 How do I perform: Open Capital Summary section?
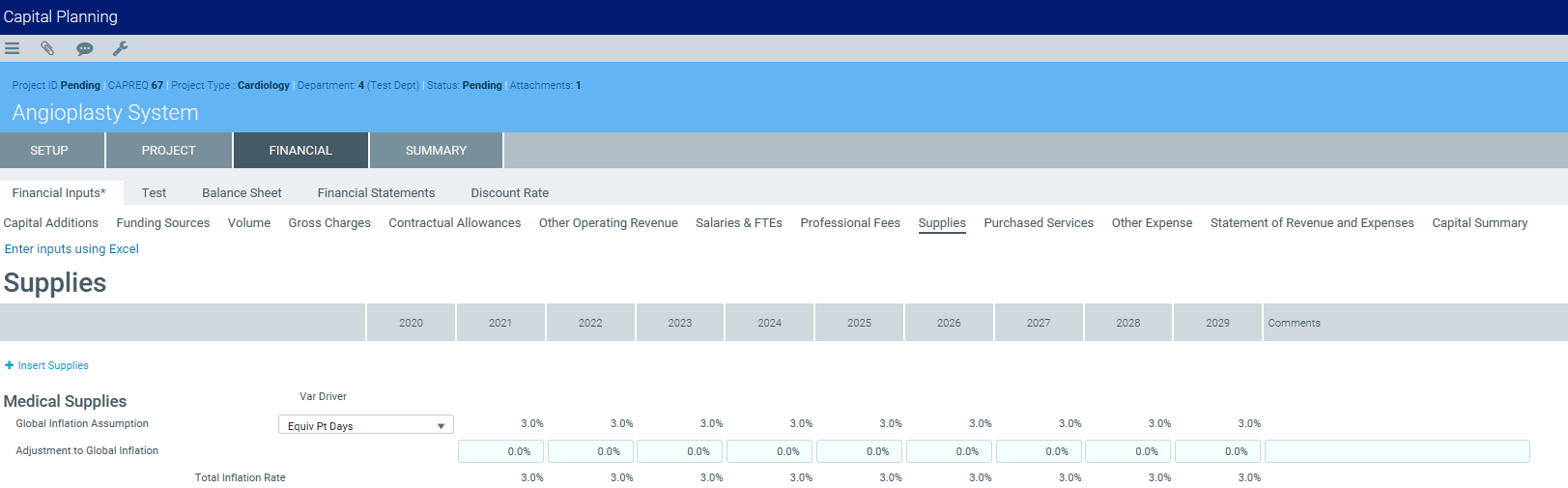[x=1479, y=223]
